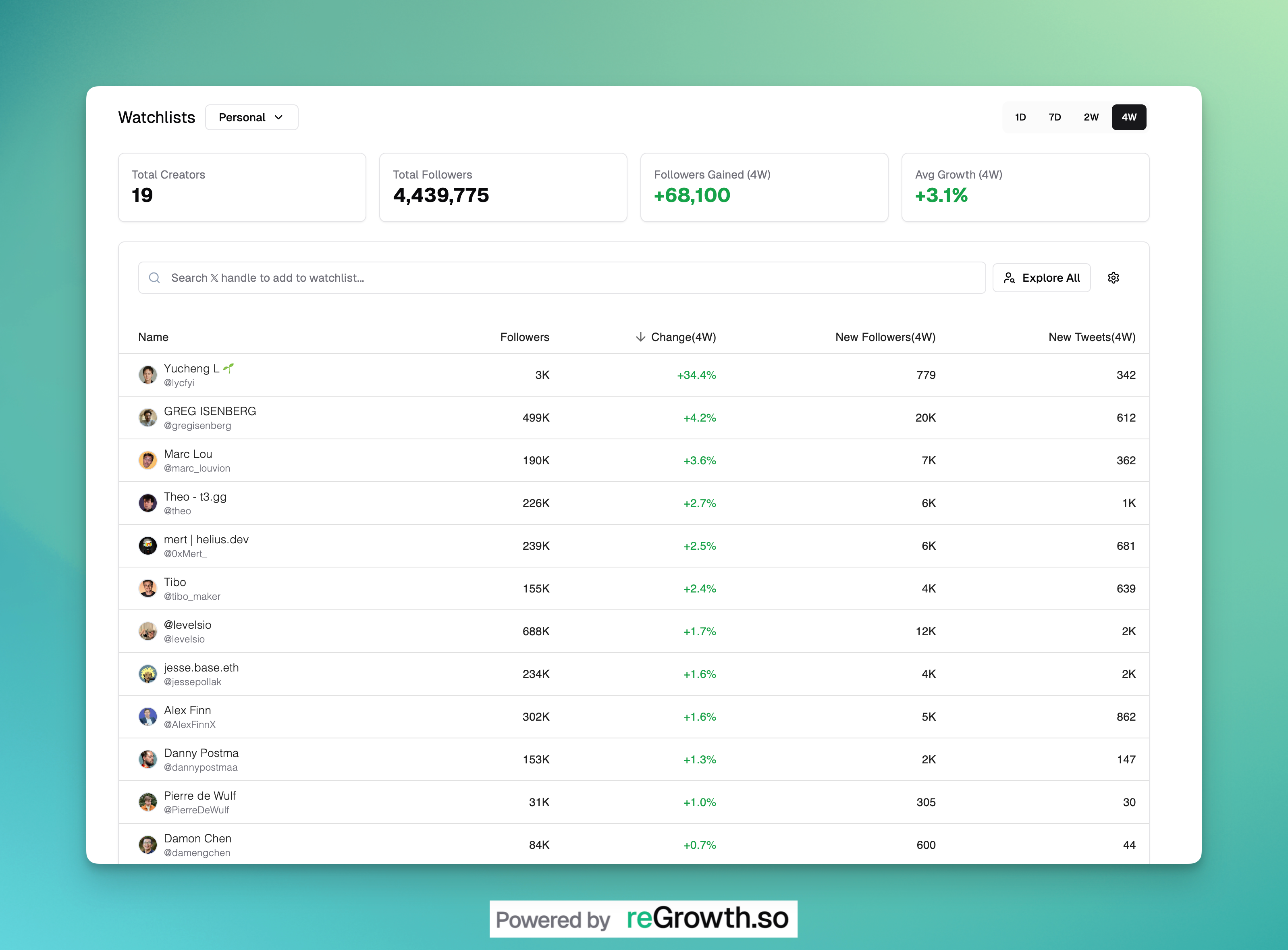The height and width of the screenshot is (950, 1288).
Task: Open the watchlist settings gear icon
Action: (x=1113, y=278)
